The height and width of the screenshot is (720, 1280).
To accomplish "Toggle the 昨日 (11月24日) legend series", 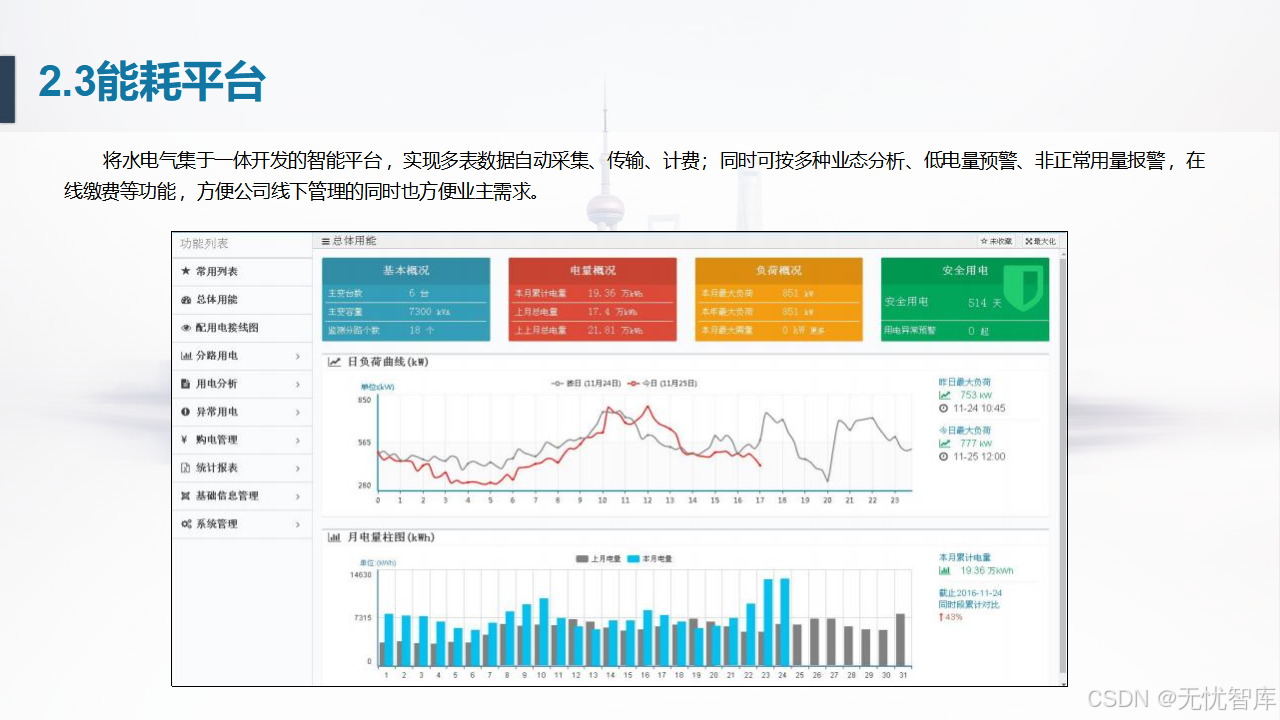I will click(586, 383).
